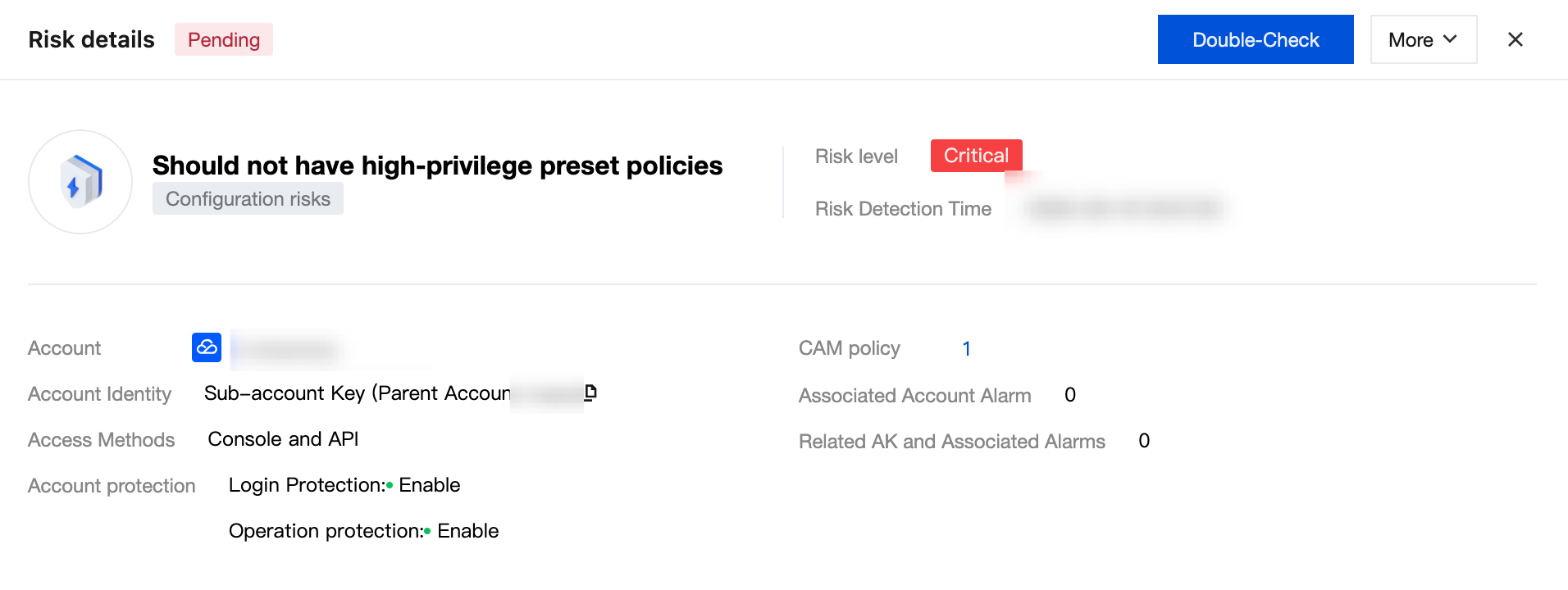Click the Login Protection green status dot
This screenshot has width=1568, height=590.
pyautogui.click(x=390, y=485)
